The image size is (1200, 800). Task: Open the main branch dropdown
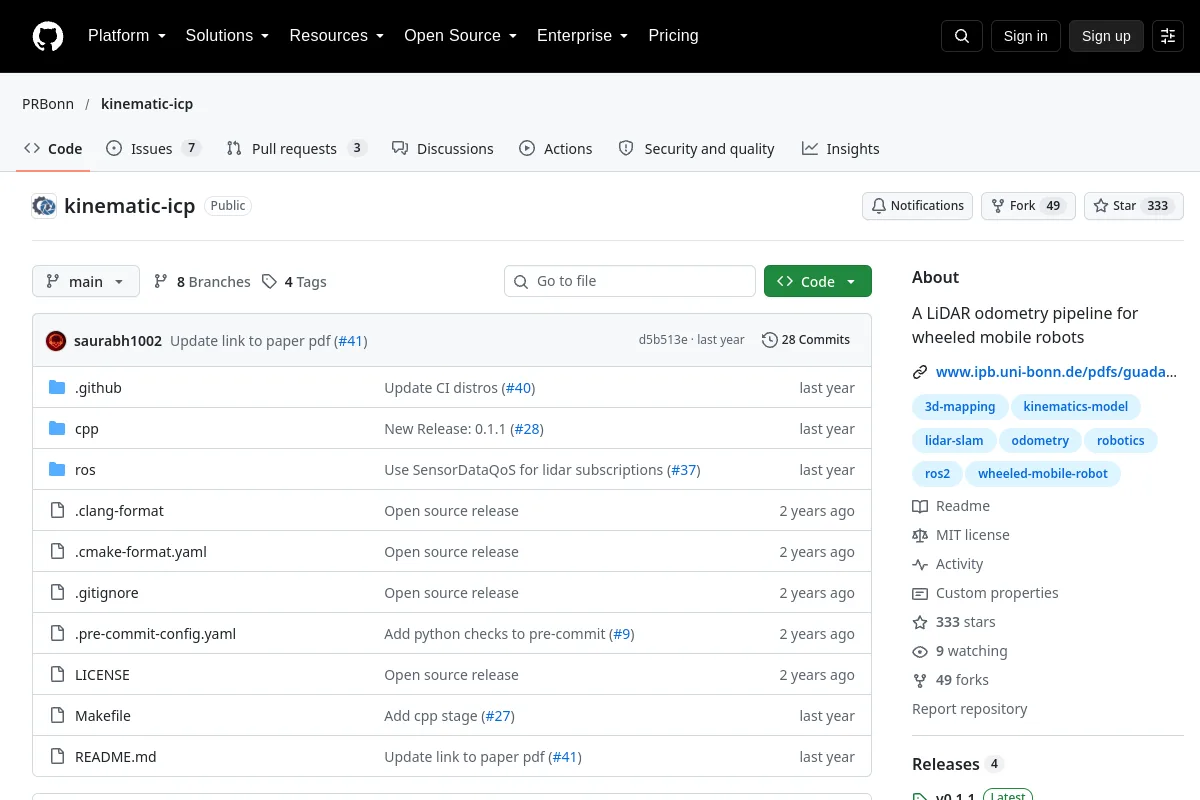pos(86,282)
